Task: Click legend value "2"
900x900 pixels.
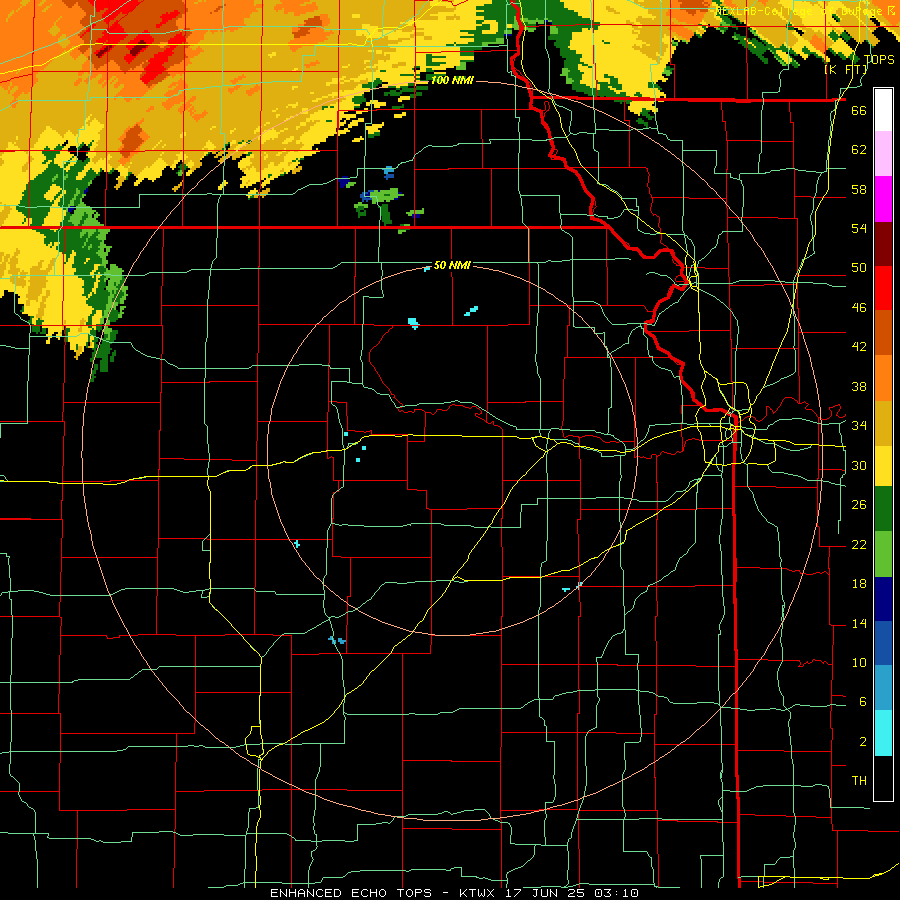Action: click(x=863, y=742)
